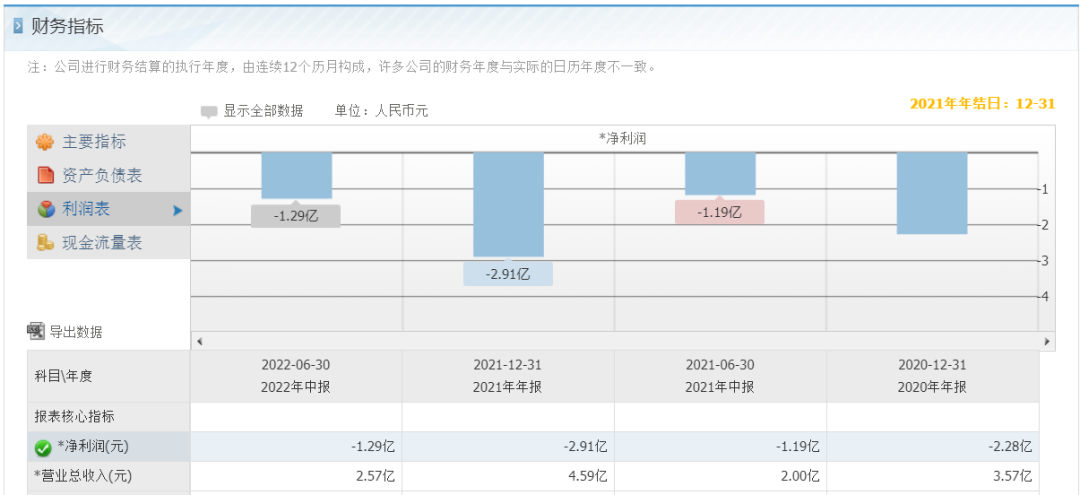The width and height of the screenshot is (1080, 495).
Task: Click the 资产负债表 red document icon
Action: (x=45, y=176)
